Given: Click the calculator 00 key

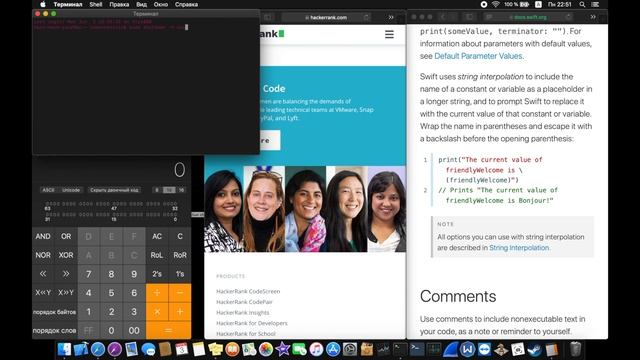Looking at the screenshot, I should pos(134,331).
